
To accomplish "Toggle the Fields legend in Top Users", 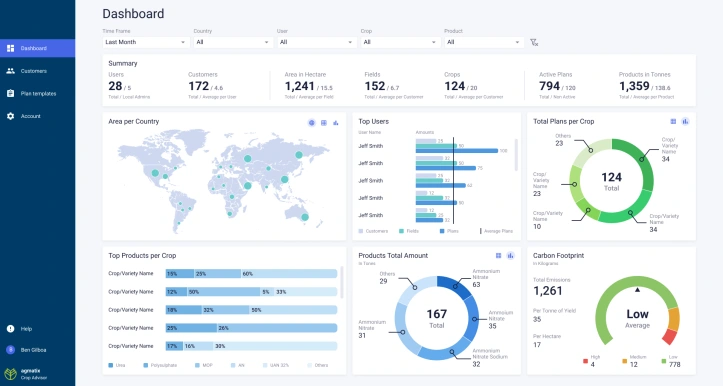I will (x=409, y=231).
